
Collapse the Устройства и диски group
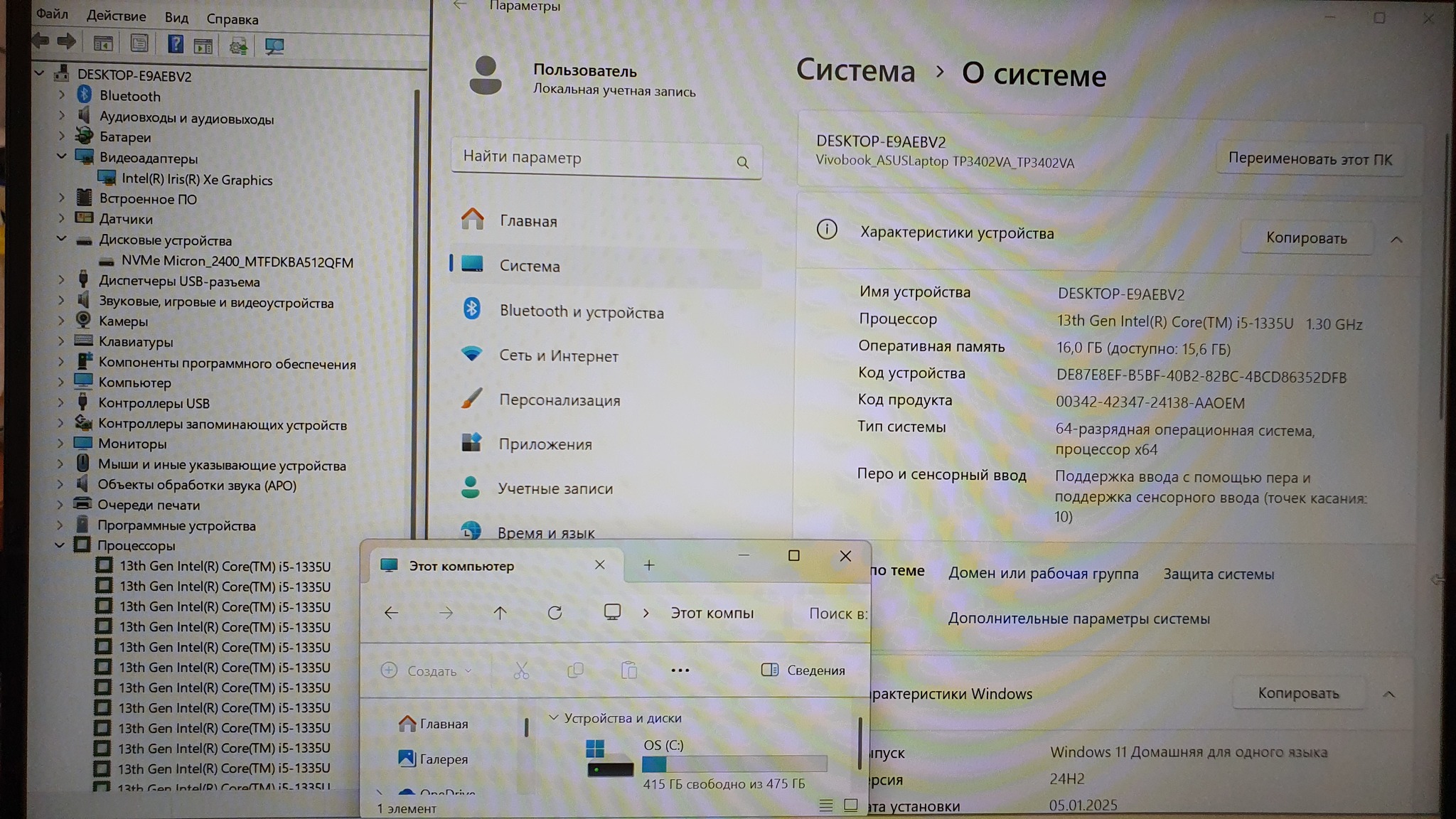point(553,718)
